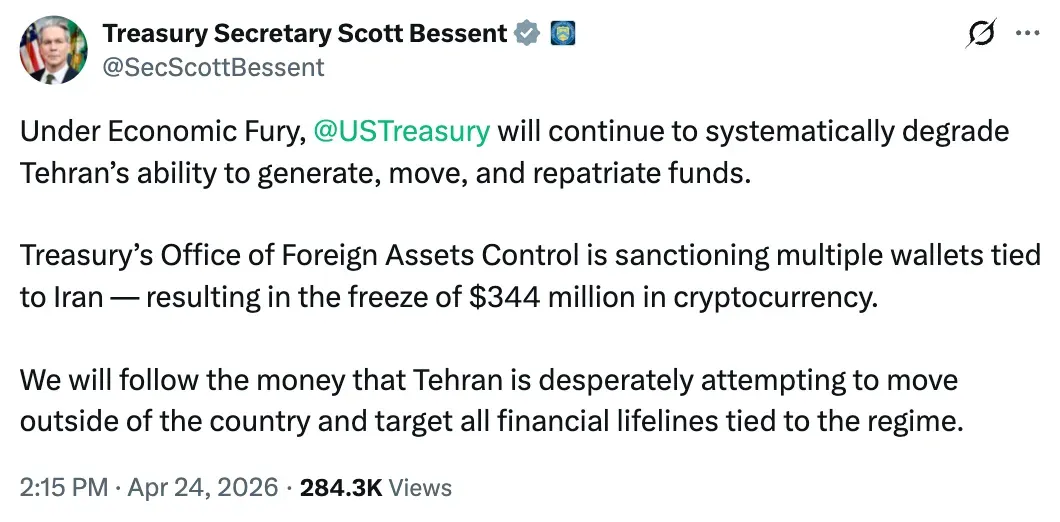Click the name Treasury Secretary Scott Bessent

304,34
